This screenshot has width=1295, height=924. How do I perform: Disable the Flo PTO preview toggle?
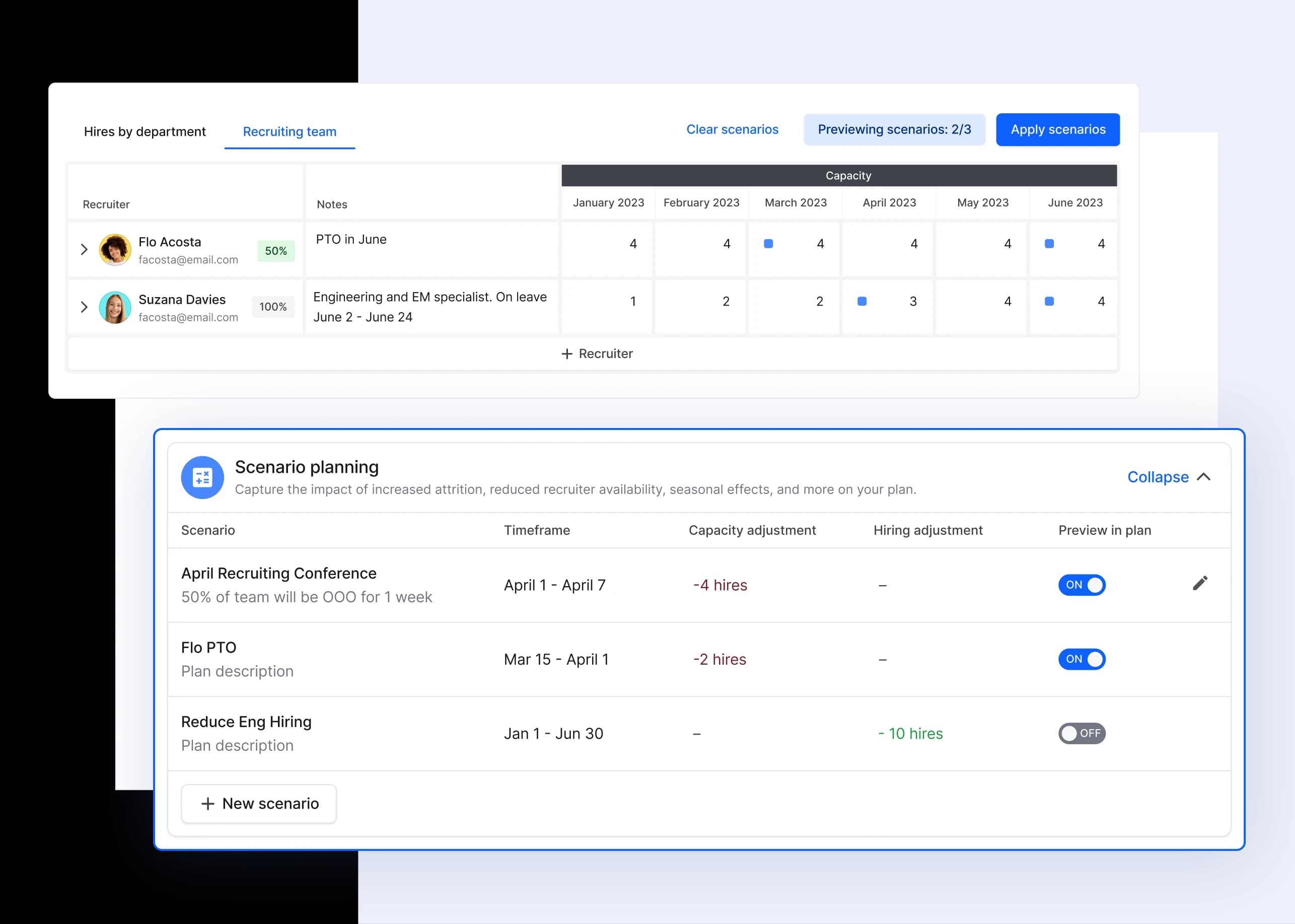click(1081, 659)
